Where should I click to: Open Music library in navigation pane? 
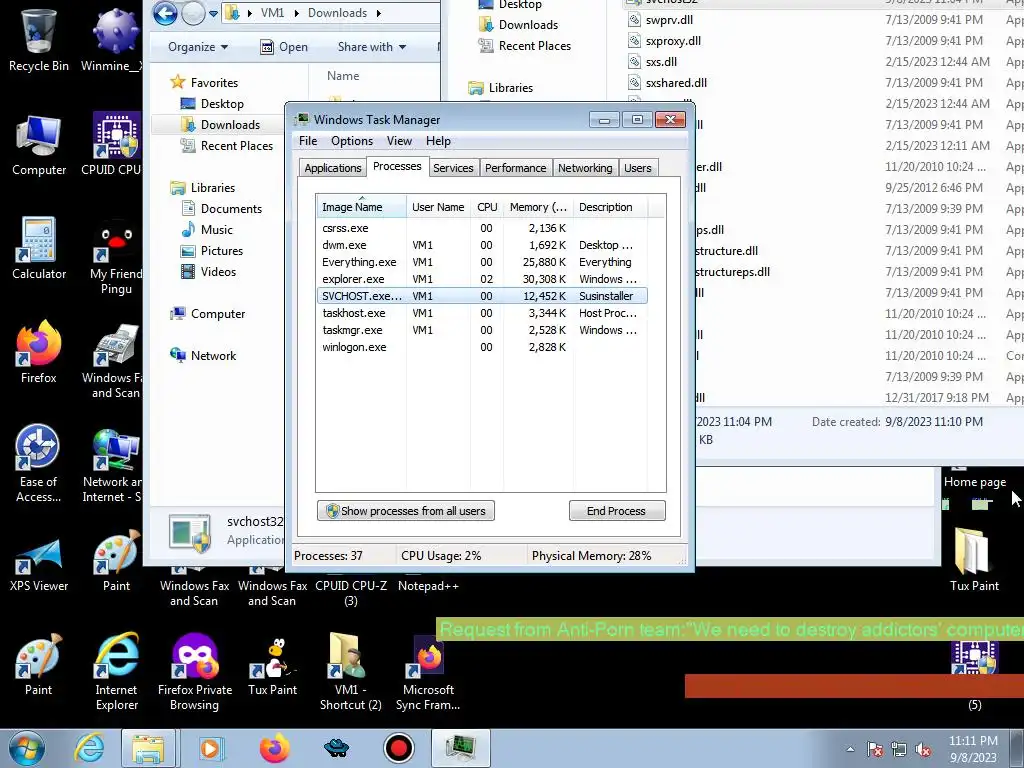207,229
